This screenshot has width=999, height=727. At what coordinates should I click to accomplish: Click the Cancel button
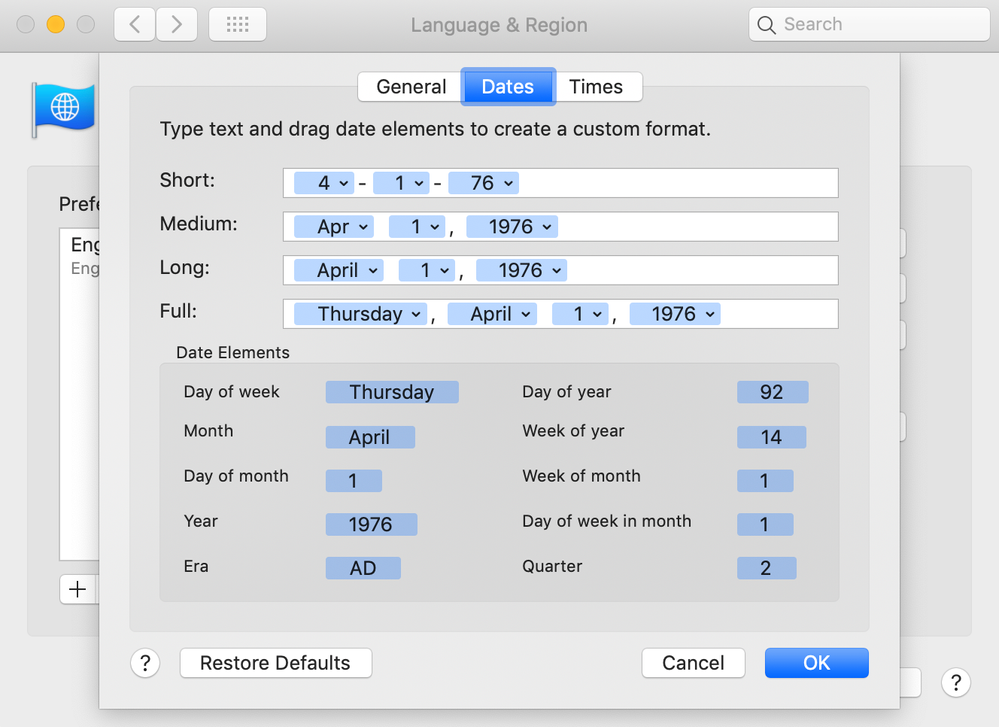click(693, 663)
